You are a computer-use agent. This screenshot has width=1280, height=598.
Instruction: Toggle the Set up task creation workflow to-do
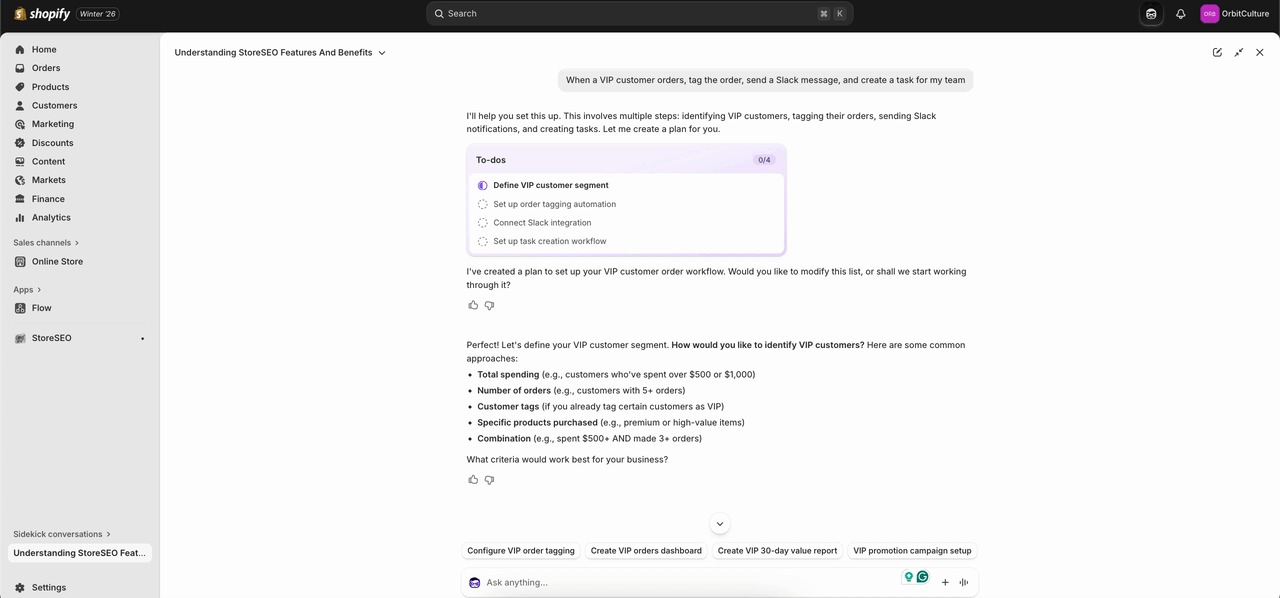click(483, 241)
